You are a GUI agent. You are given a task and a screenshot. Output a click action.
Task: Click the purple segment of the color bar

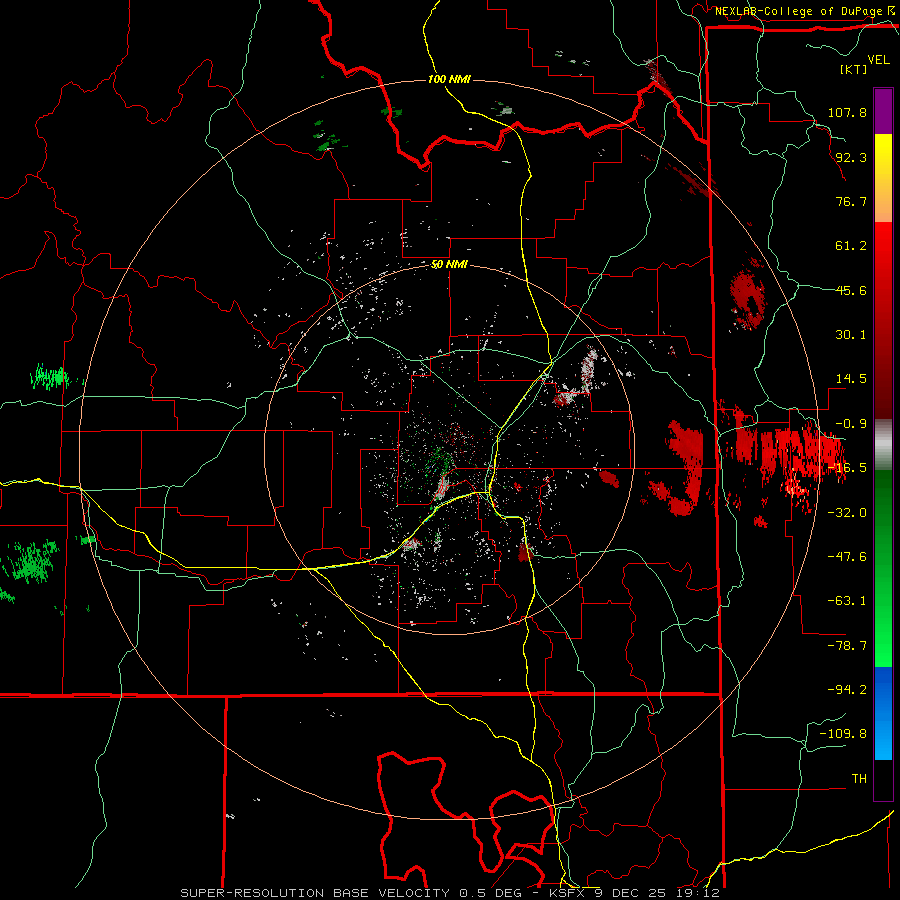[x=883, y=111]
